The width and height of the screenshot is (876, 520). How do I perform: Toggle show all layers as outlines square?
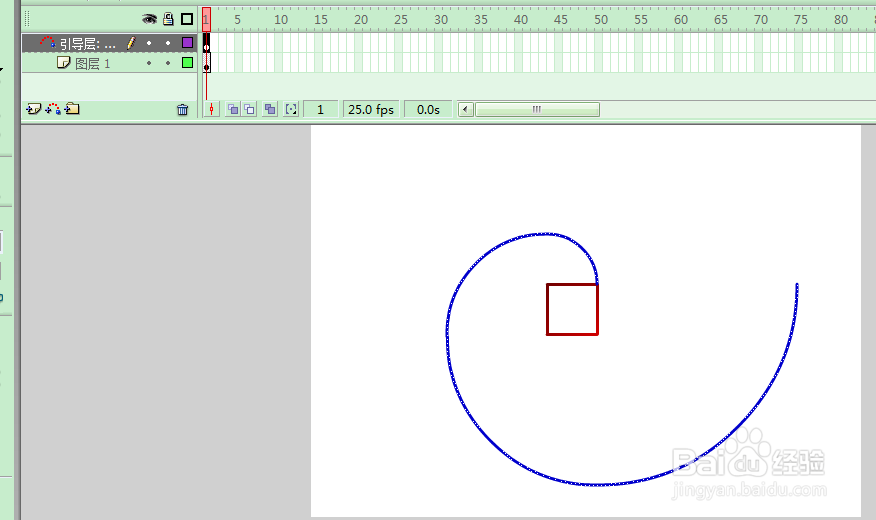coord(187,19)
